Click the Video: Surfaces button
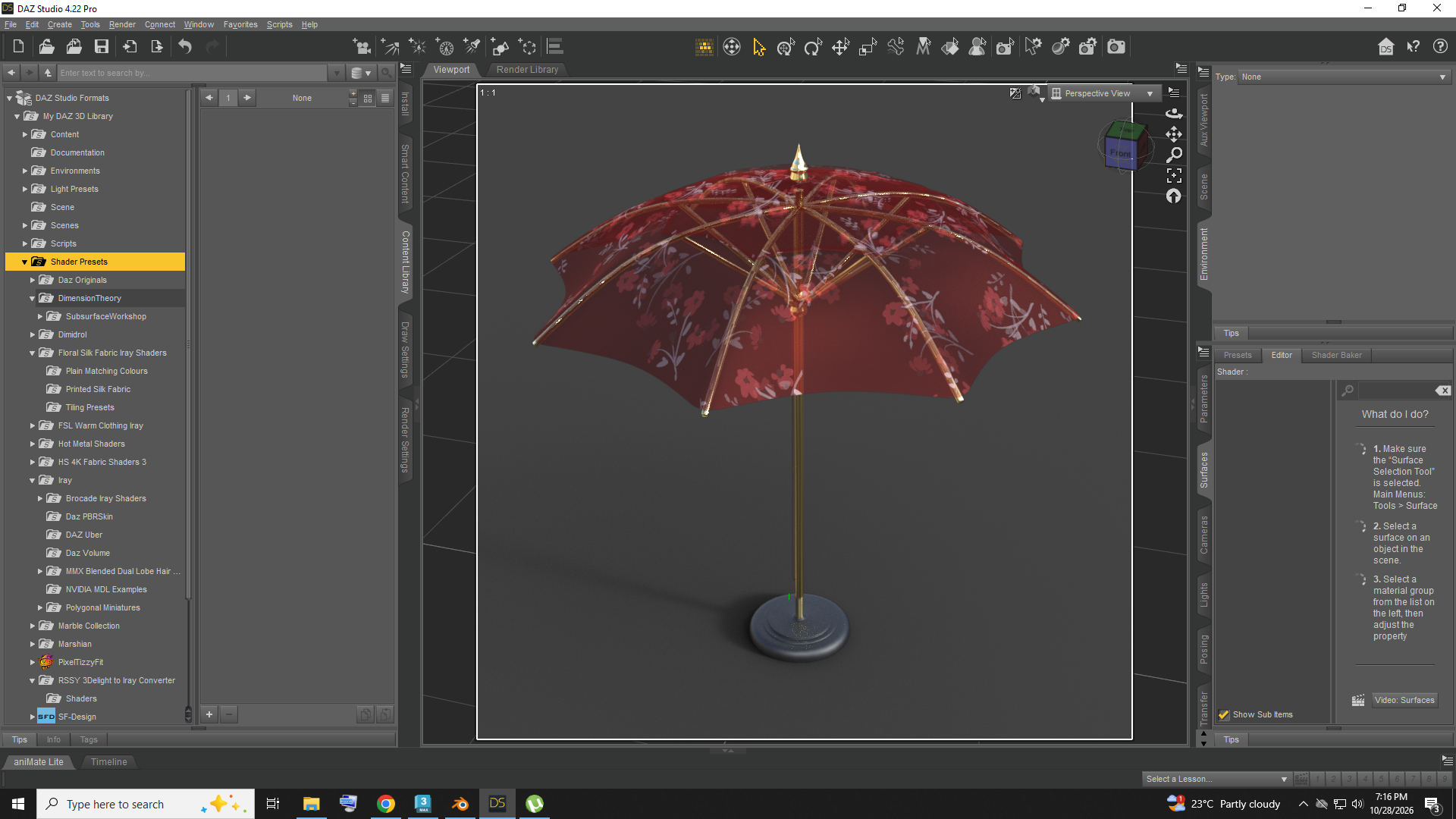Image resolution: width=1456 pixels, height=819 pixels. (x=1404, y=700)
